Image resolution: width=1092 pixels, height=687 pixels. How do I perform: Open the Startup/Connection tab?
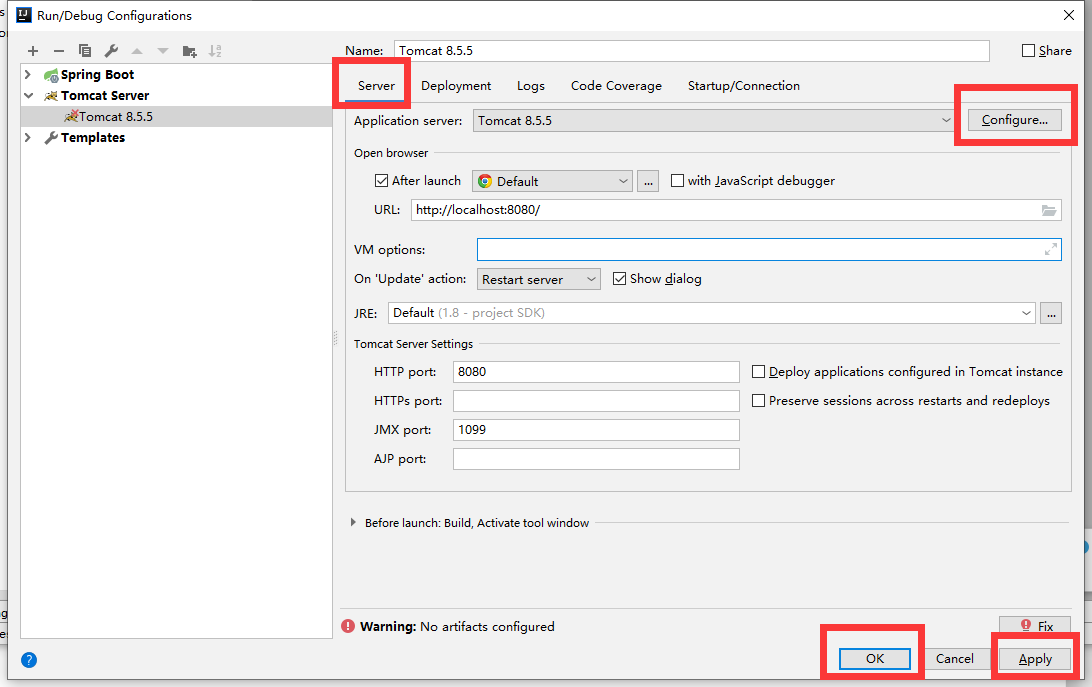744,86
